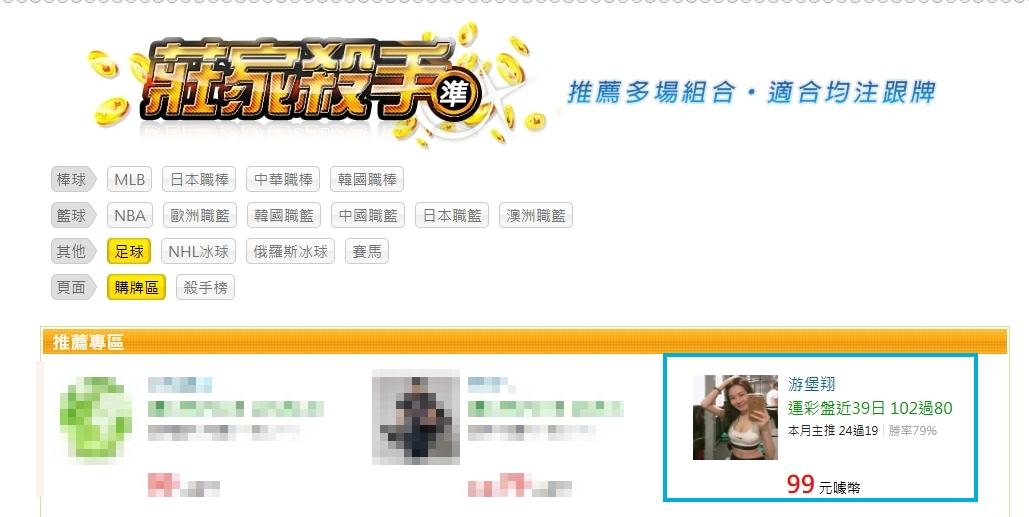Select the 韓國職籃 filter
The height and width of the screenshot is (517, 1029).
click(284, 215)
